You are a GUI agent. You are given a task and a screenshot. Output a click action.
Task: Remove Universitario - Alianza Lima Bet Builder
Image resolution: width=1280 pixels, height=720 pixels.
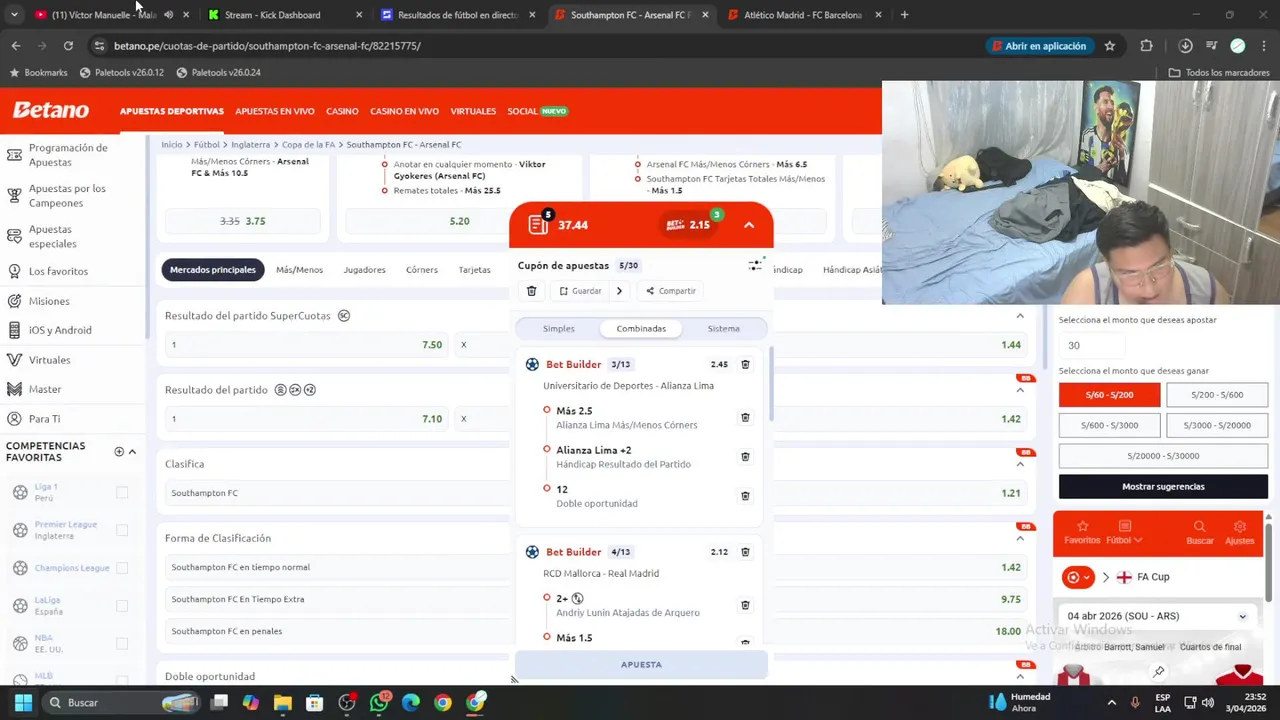745,365
